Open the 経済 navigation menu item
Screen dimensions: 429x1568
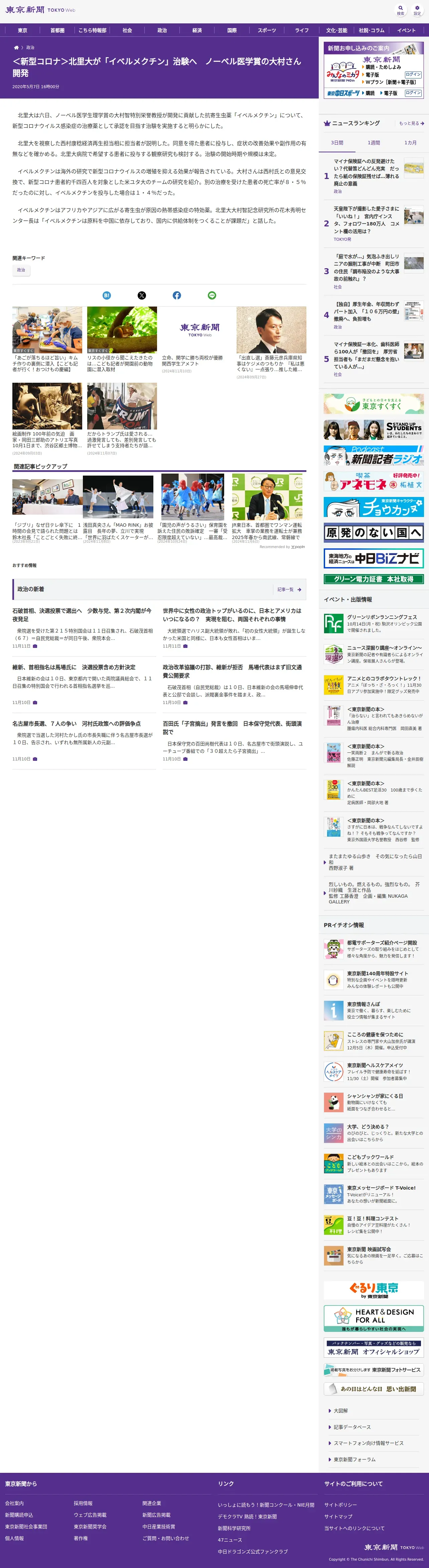[197, 30]
